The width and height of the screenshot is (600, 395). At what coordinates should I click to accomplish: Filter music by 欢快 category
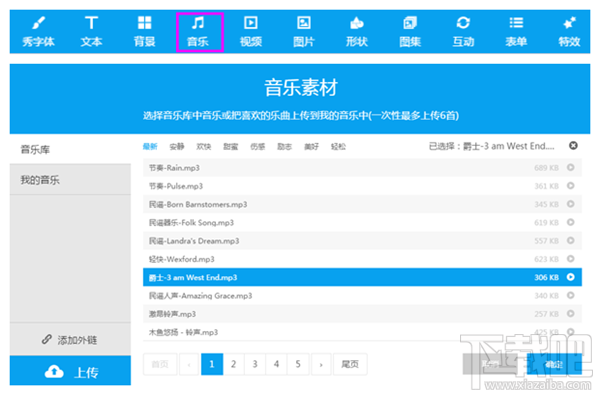click(x=204, y=147)
